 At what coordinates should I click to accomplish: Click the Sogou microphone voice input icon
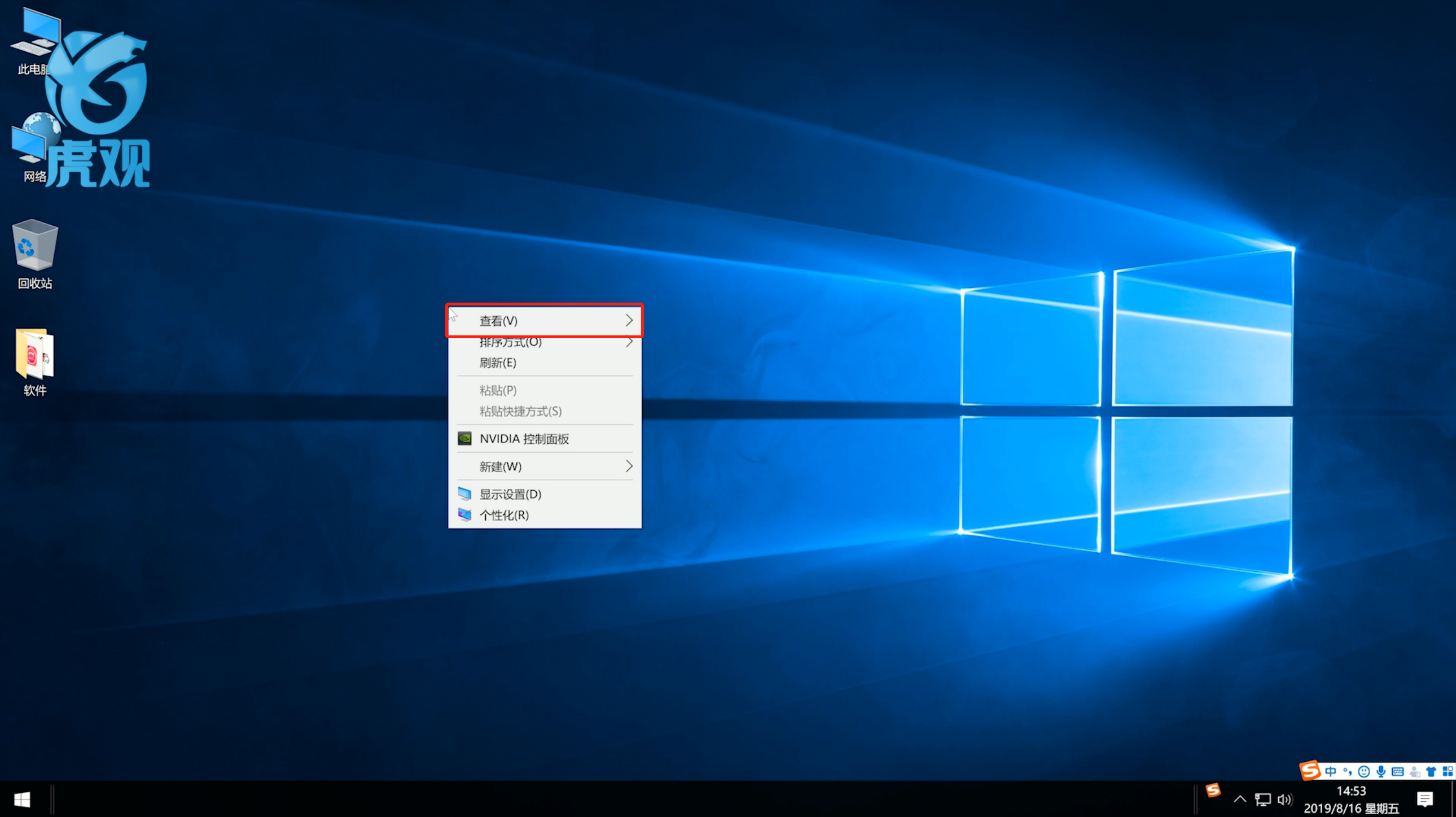[1381, 771]
